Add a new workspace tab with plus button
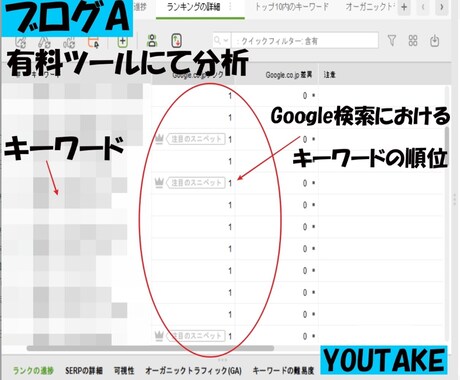 [404, 7]
